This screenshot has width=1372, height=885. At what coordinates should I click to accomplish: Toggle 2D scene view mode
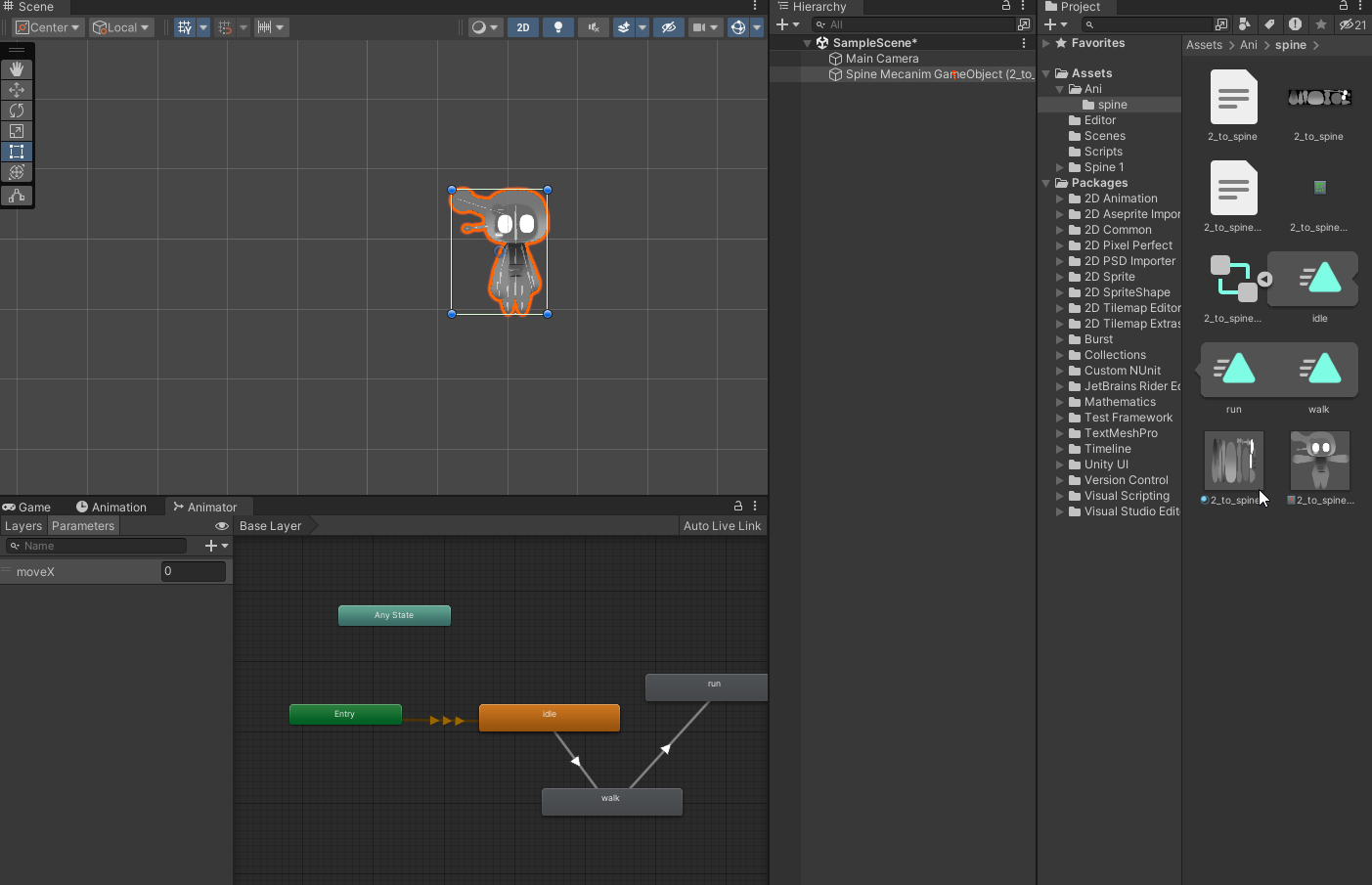pos(523,27)
